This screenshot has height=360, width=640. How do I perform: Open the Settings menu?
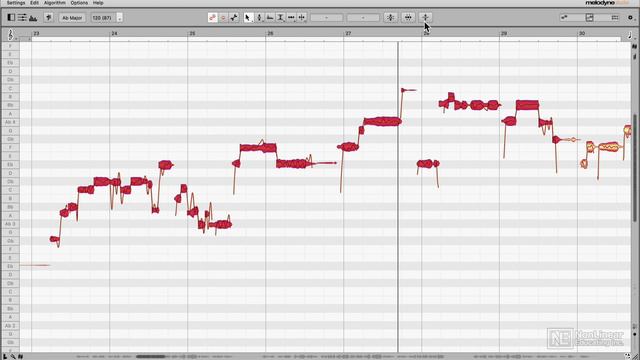tap(16, 3)
